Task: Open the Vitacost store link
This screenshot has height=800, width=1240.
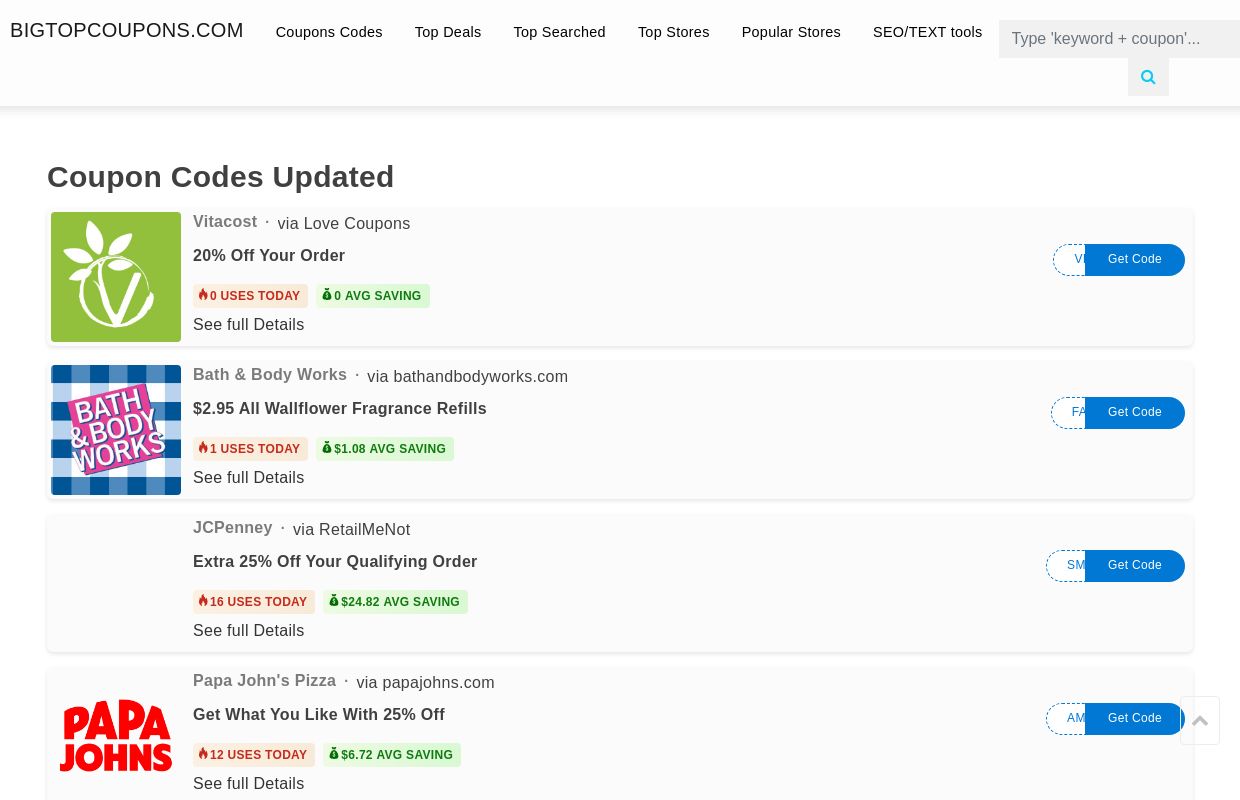Action: click(x=225, y=222)
